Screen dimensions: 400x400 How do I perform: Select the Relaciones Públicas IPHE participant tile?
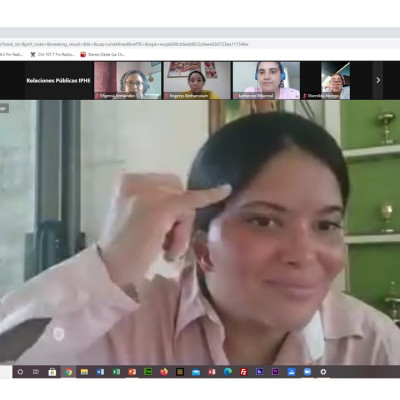[59, 80]
